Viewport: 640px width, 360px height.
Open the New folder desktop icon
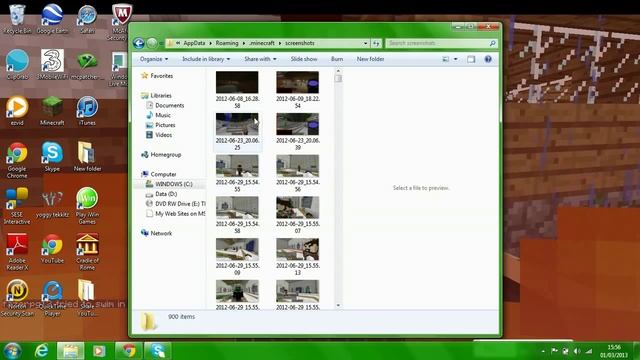[87, 157]
